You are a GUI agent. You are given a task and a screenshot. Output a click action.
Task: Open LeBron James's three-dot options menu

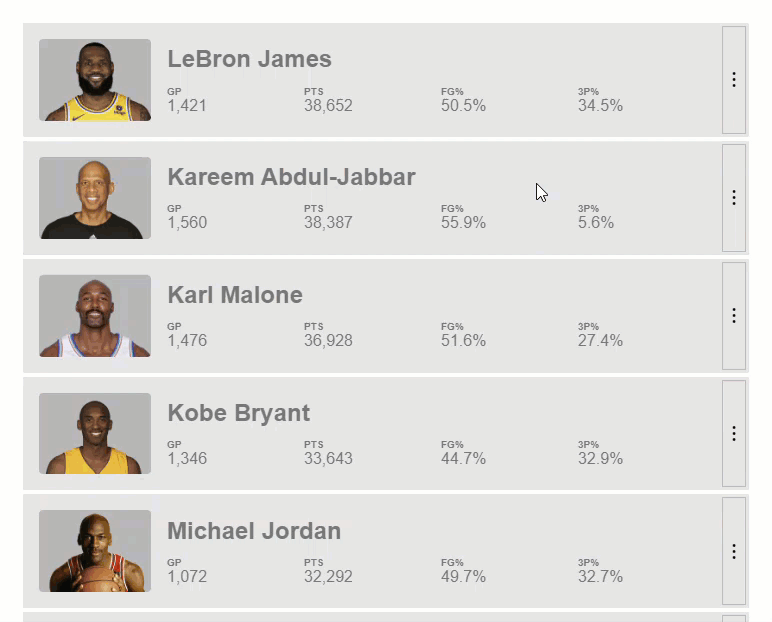click(734, 80)
